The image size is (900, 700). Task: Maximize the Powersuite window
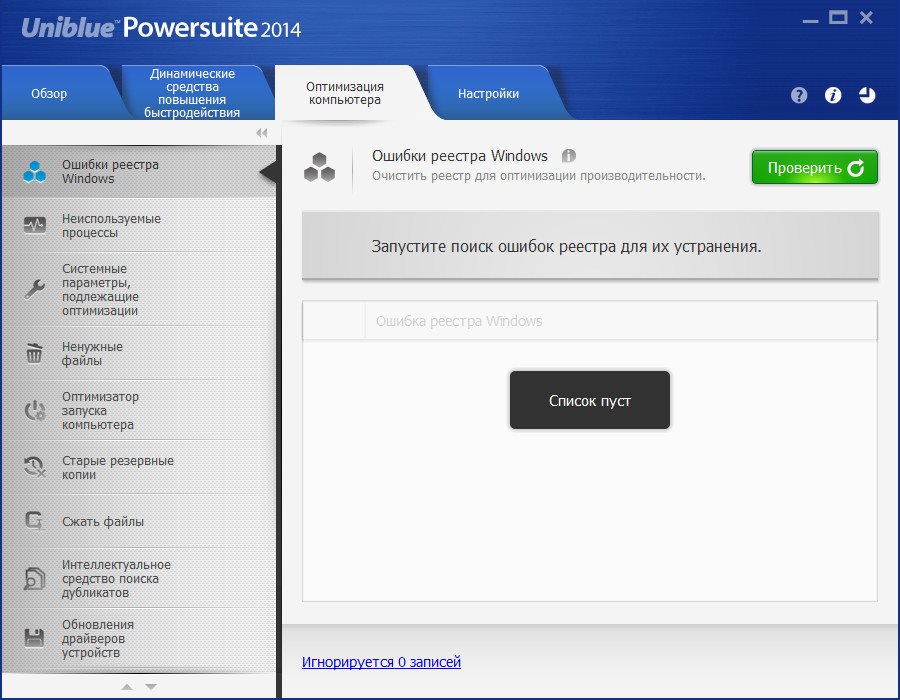(x=838, y=18)
